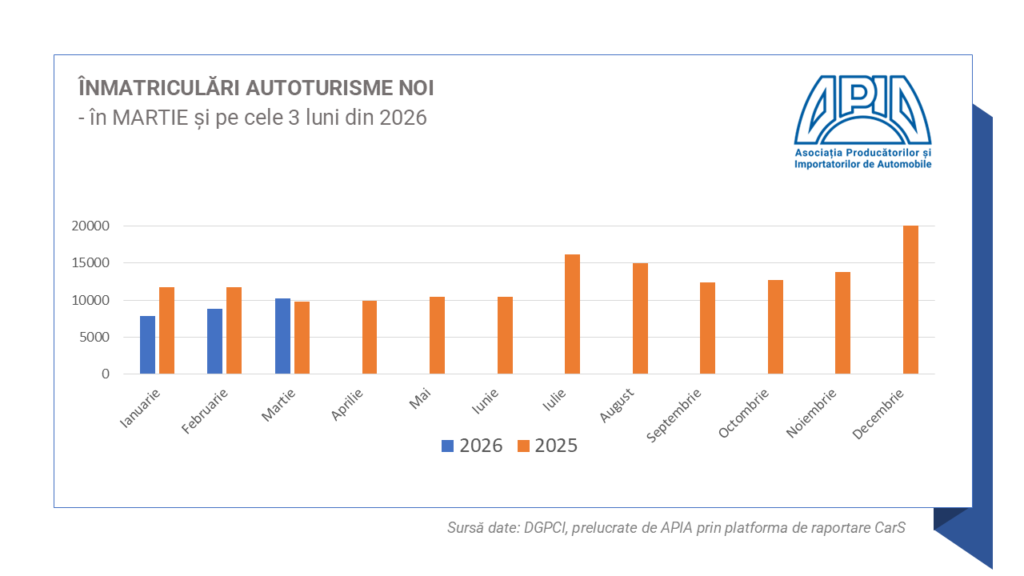Click the 5000 y-axis value
The width and height of the screenshot is (1024, 576).
click(94, 337)
